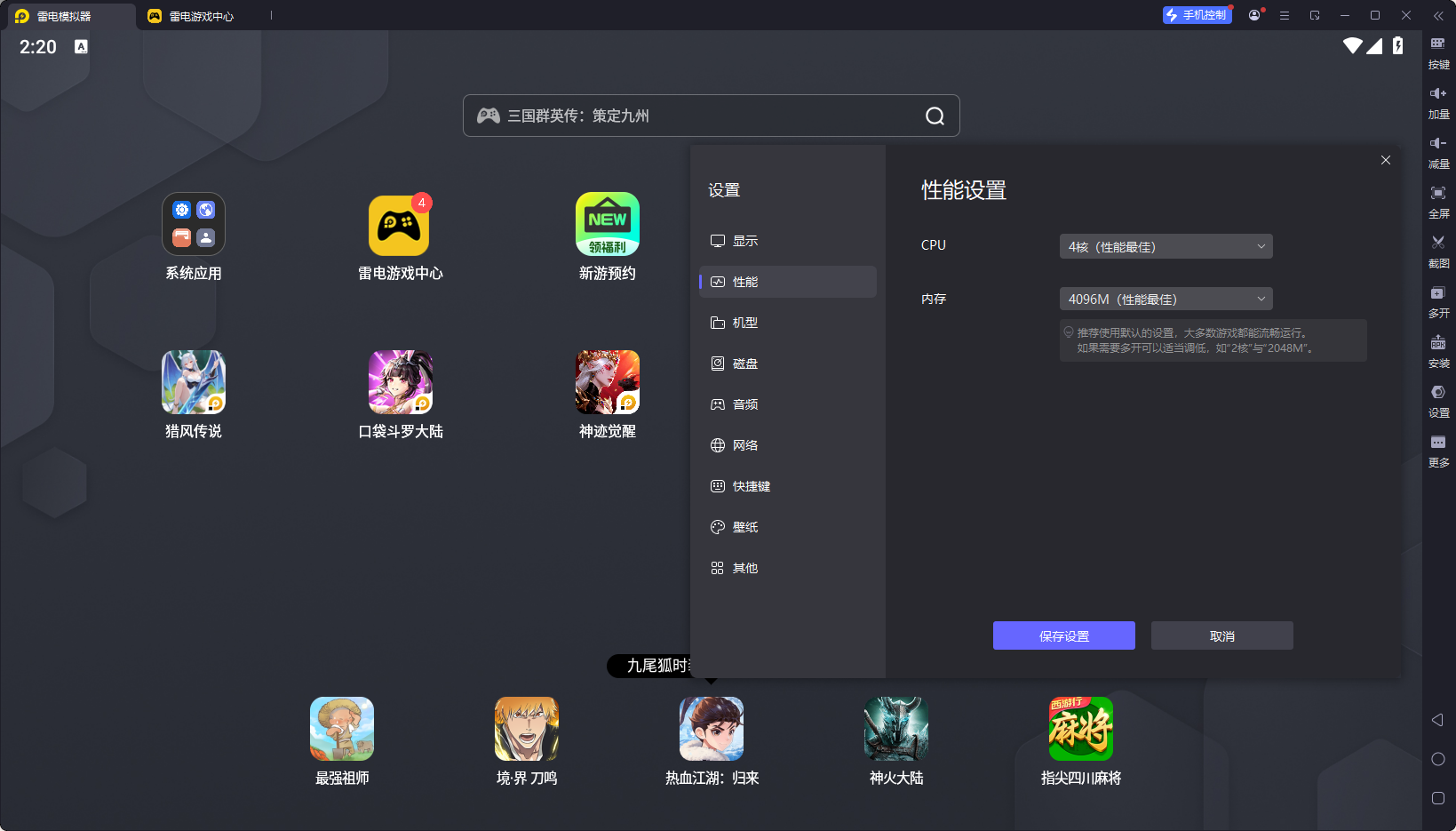Open the 音频 settings section

tap(788, 404)
